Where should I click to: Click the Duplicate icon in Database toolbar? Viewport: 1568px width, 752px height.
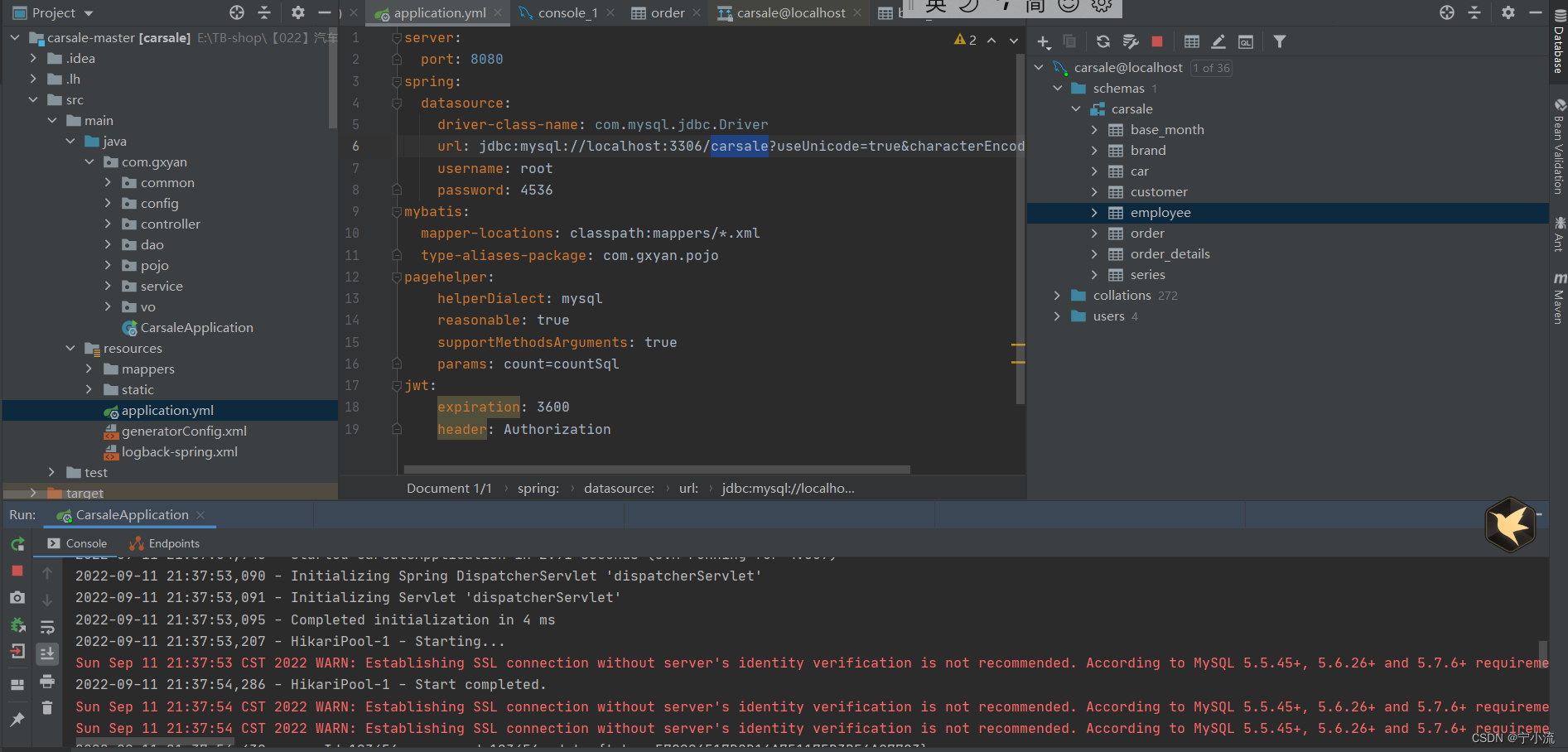click(x=1069, y=41)
